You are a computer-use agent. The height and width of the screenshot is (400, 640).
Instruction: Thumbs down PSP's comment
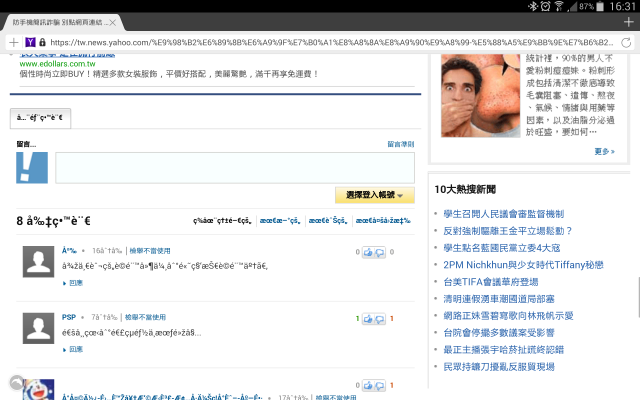[380, 319]
